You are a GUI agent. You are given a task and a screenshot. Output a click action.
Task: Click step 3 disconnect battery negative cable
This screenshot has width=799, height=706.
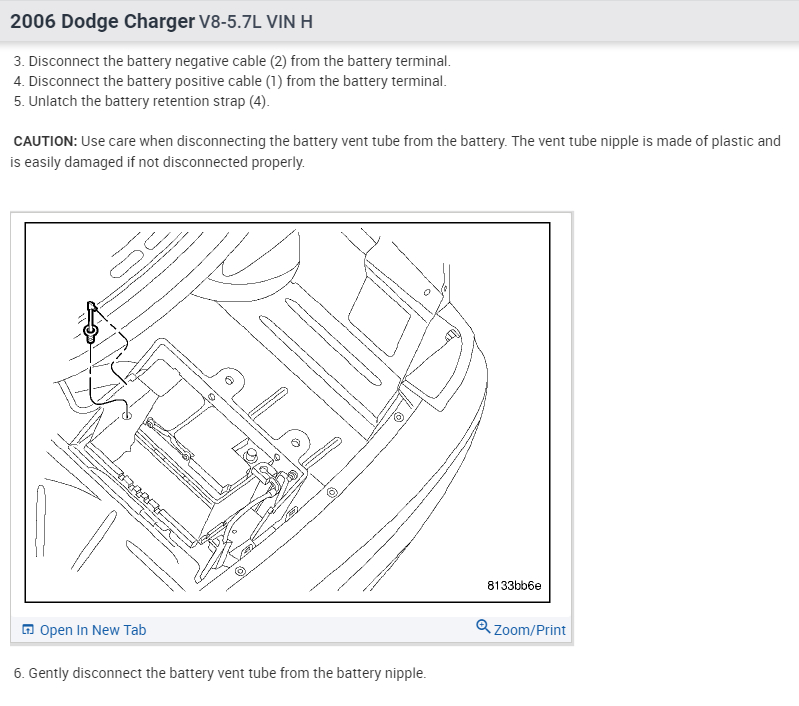click(232, 61)
